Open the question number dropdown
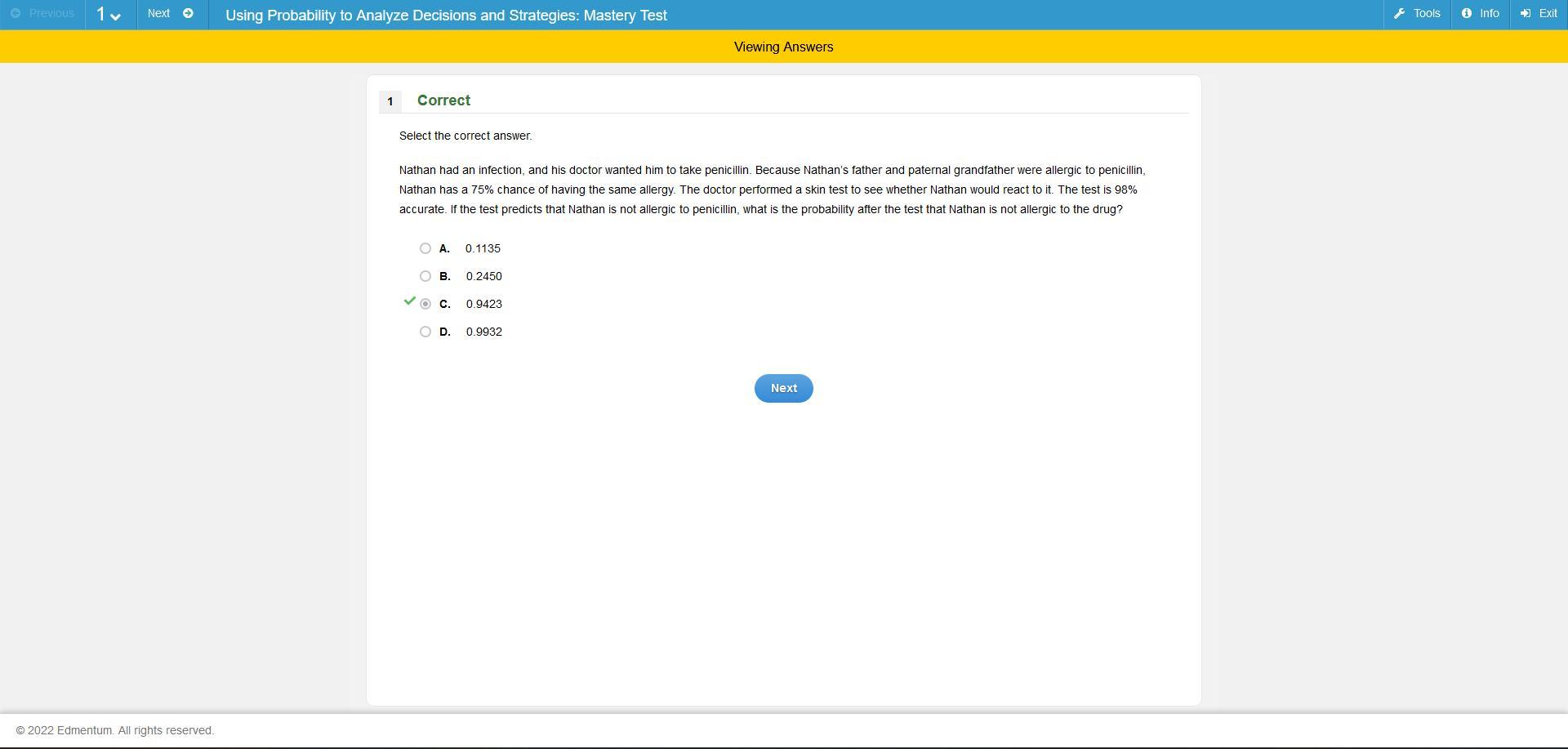The height and width of the screenshot is (749, 1568). click(109, 15)
